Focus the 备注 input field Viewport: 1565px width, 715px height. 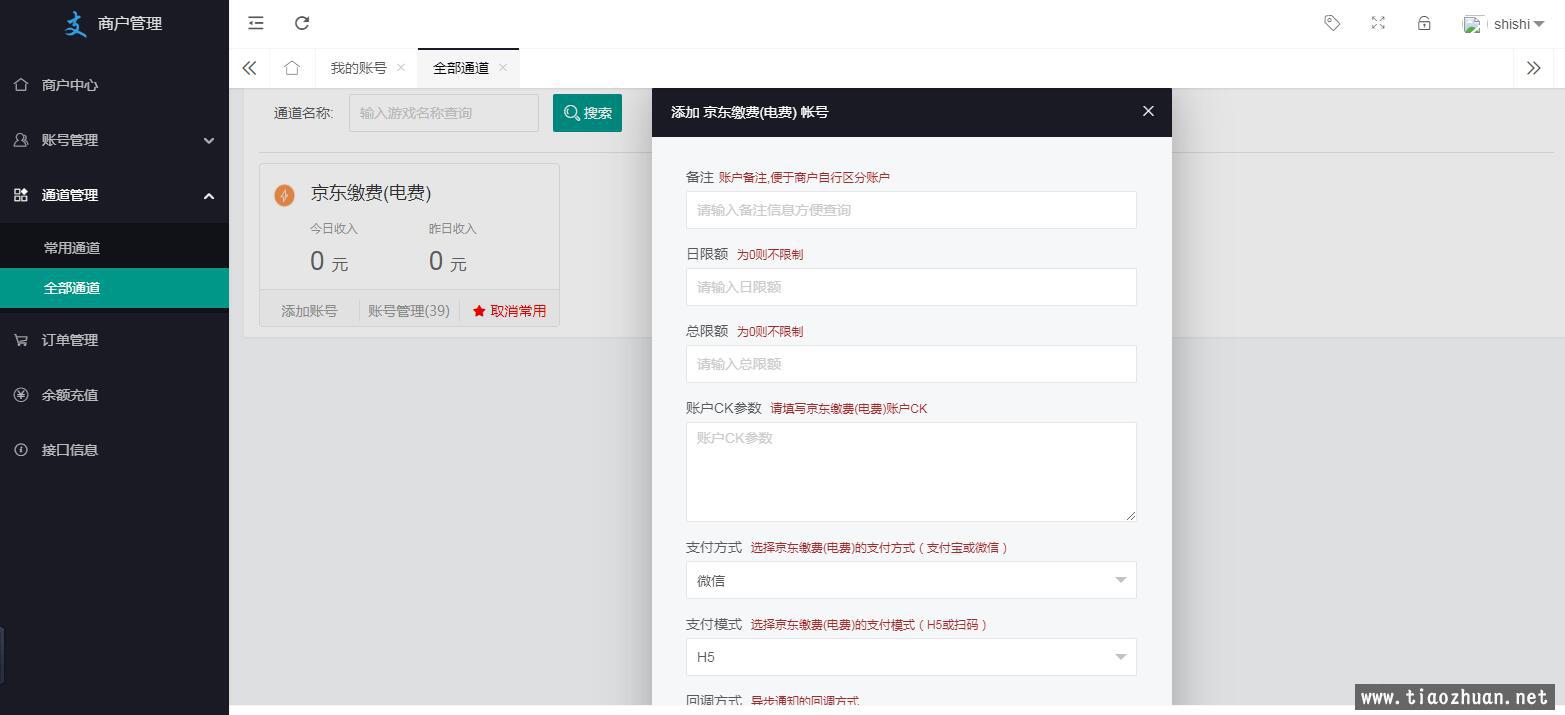pyautogui.click(x=911, y=210)
